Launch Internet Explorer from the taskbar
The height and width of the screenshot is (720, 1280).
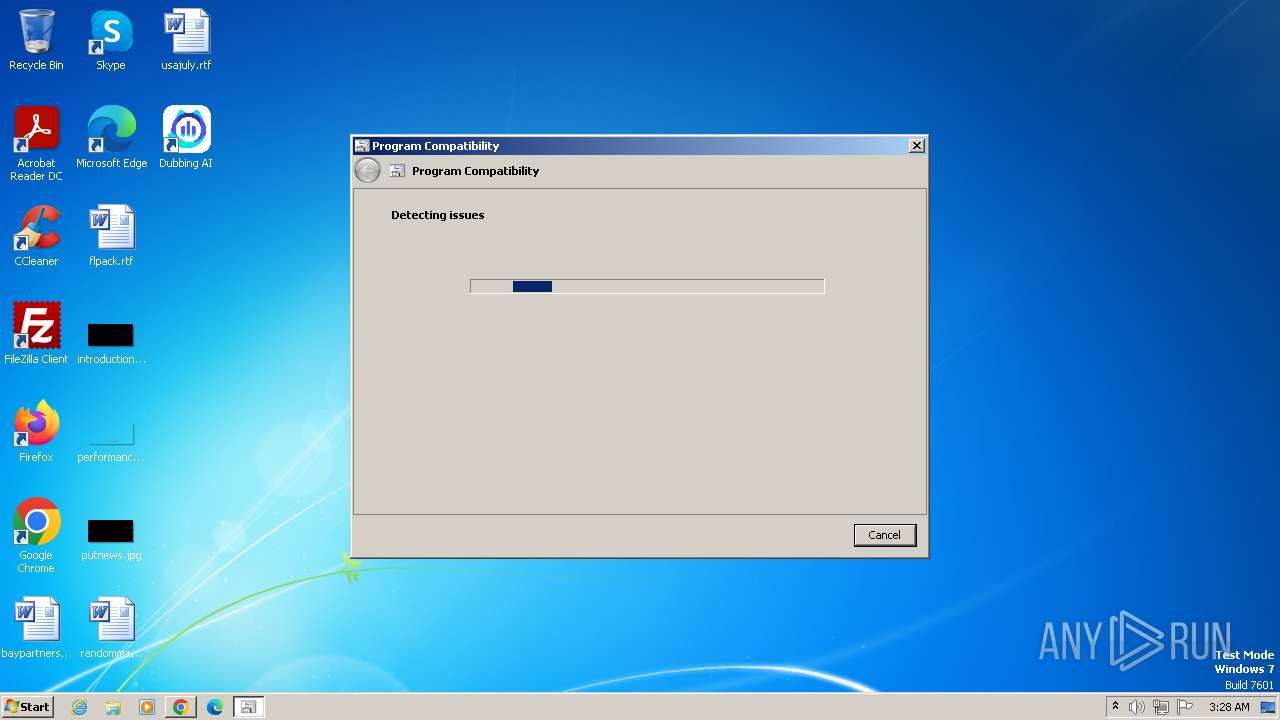80,707
